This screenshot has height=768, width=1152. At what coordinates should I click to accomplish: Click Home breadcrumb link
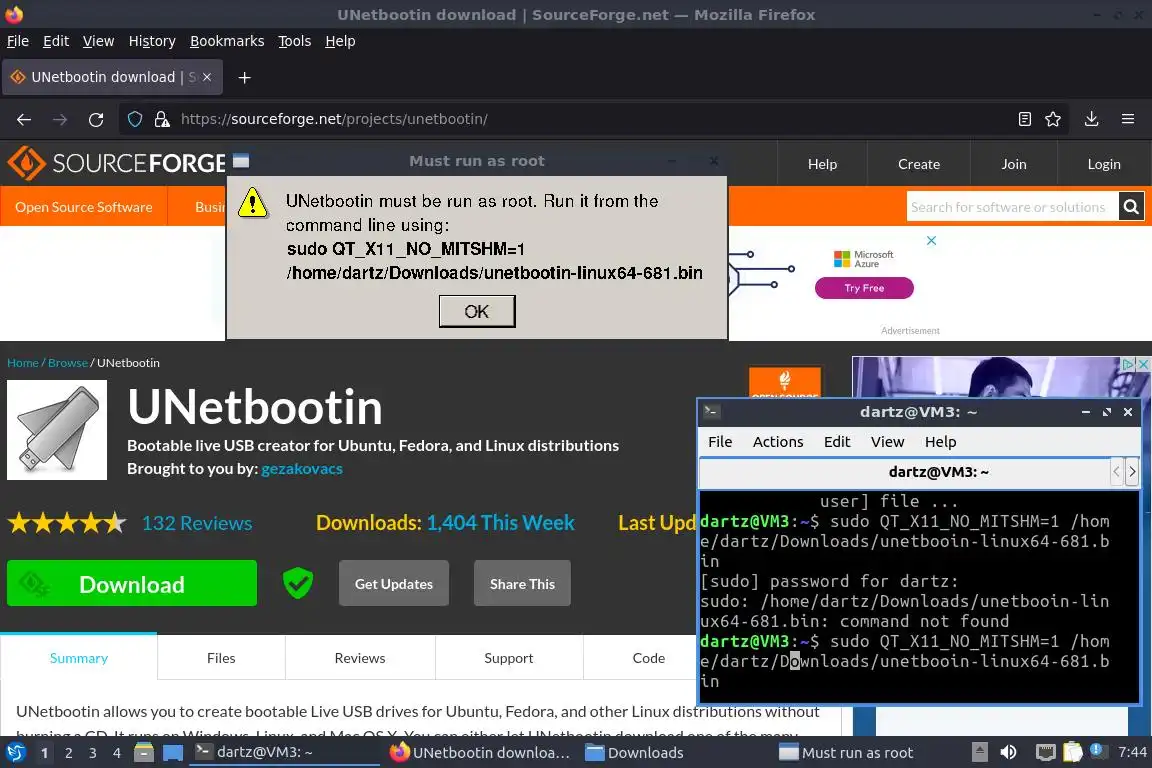(x=23, y=362)
